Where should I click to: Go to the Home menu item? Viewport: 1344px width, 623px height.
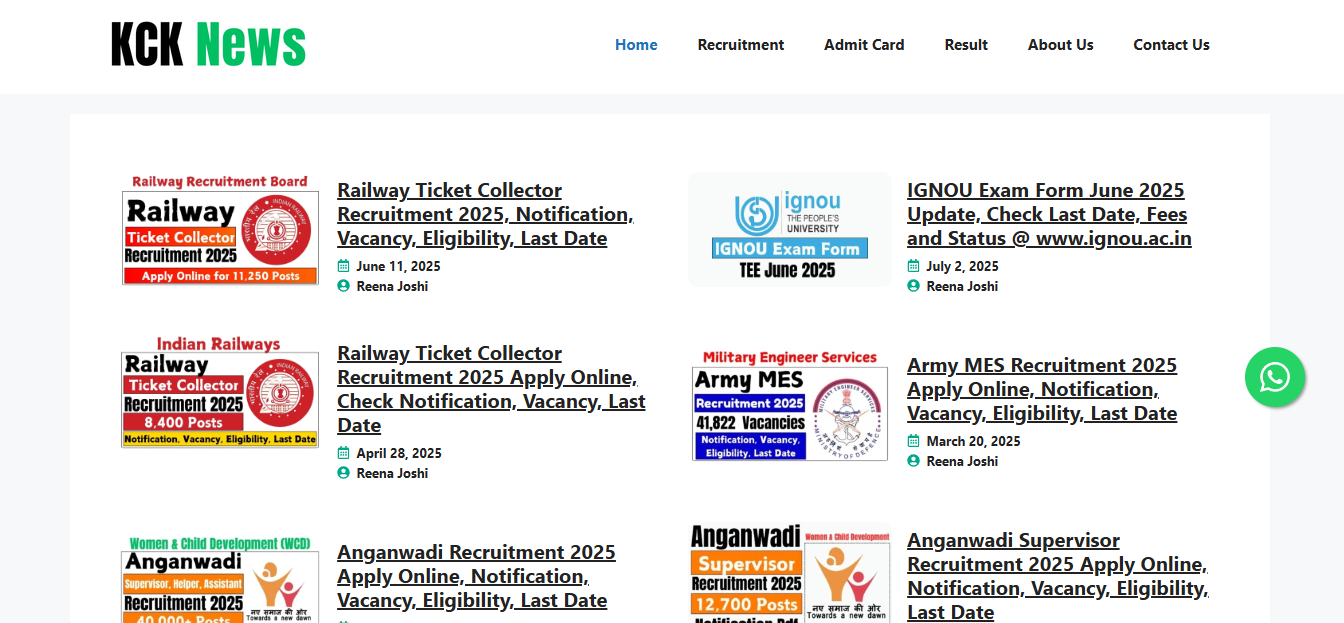(636, 45)
